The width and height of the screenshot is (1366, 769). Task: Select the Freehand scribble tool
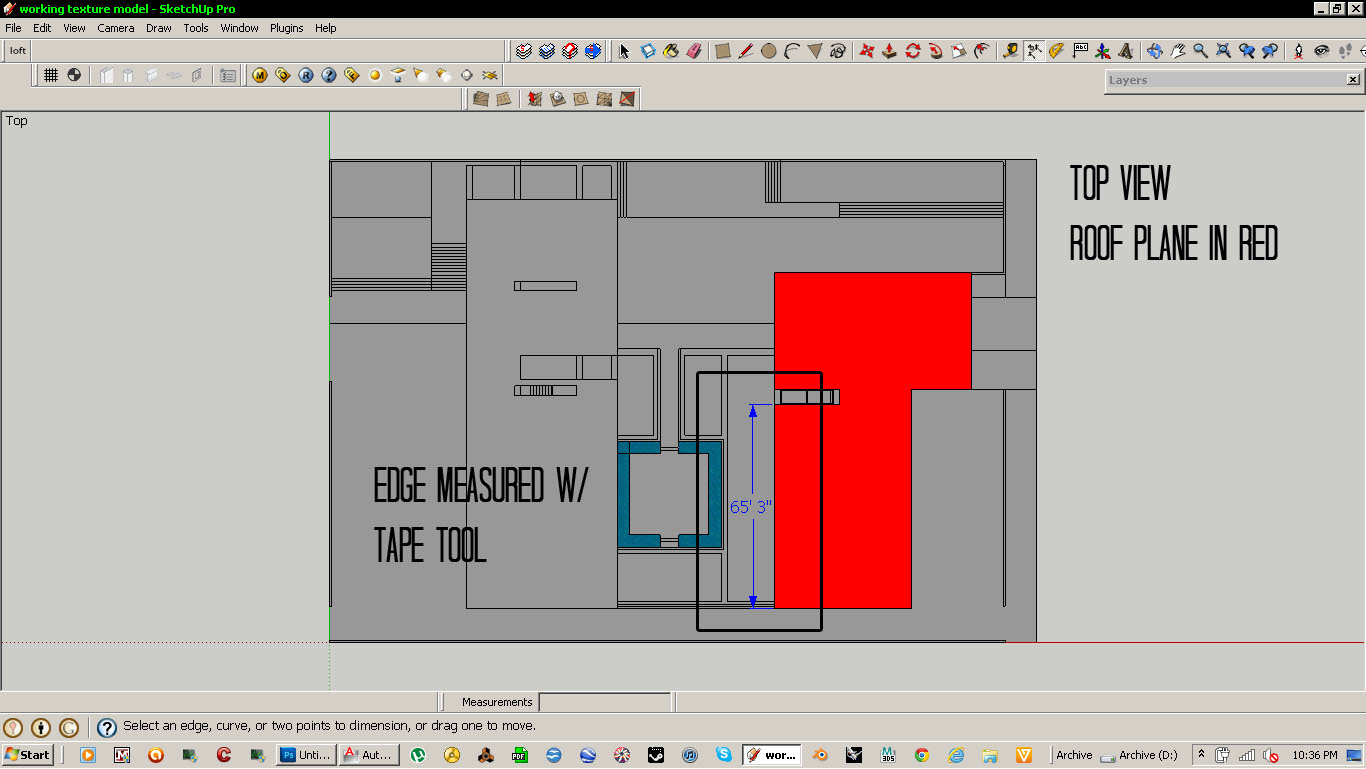838,51
